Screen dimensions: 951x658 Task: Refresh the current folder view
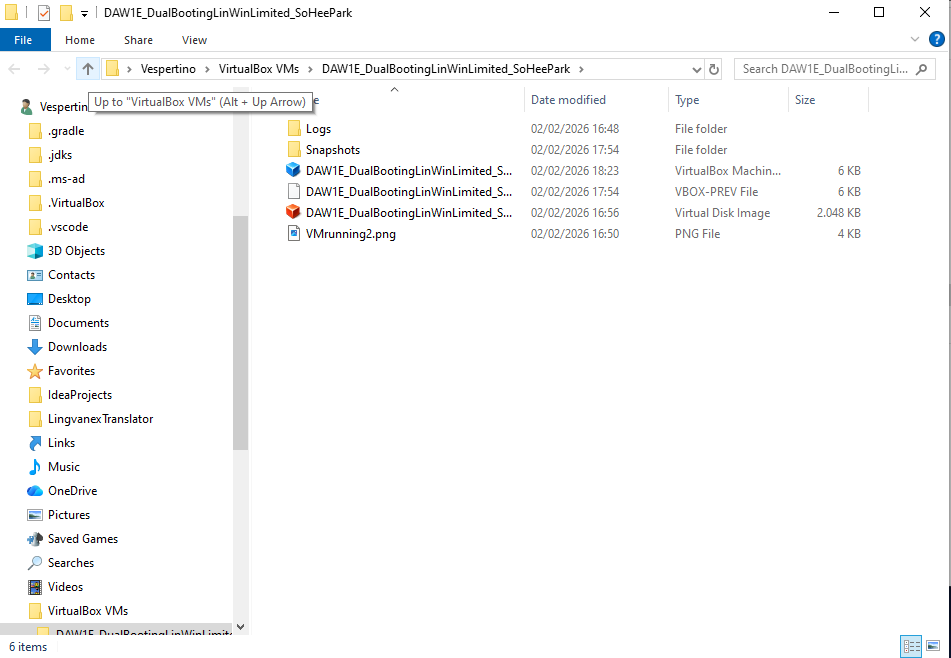[714, 69]
